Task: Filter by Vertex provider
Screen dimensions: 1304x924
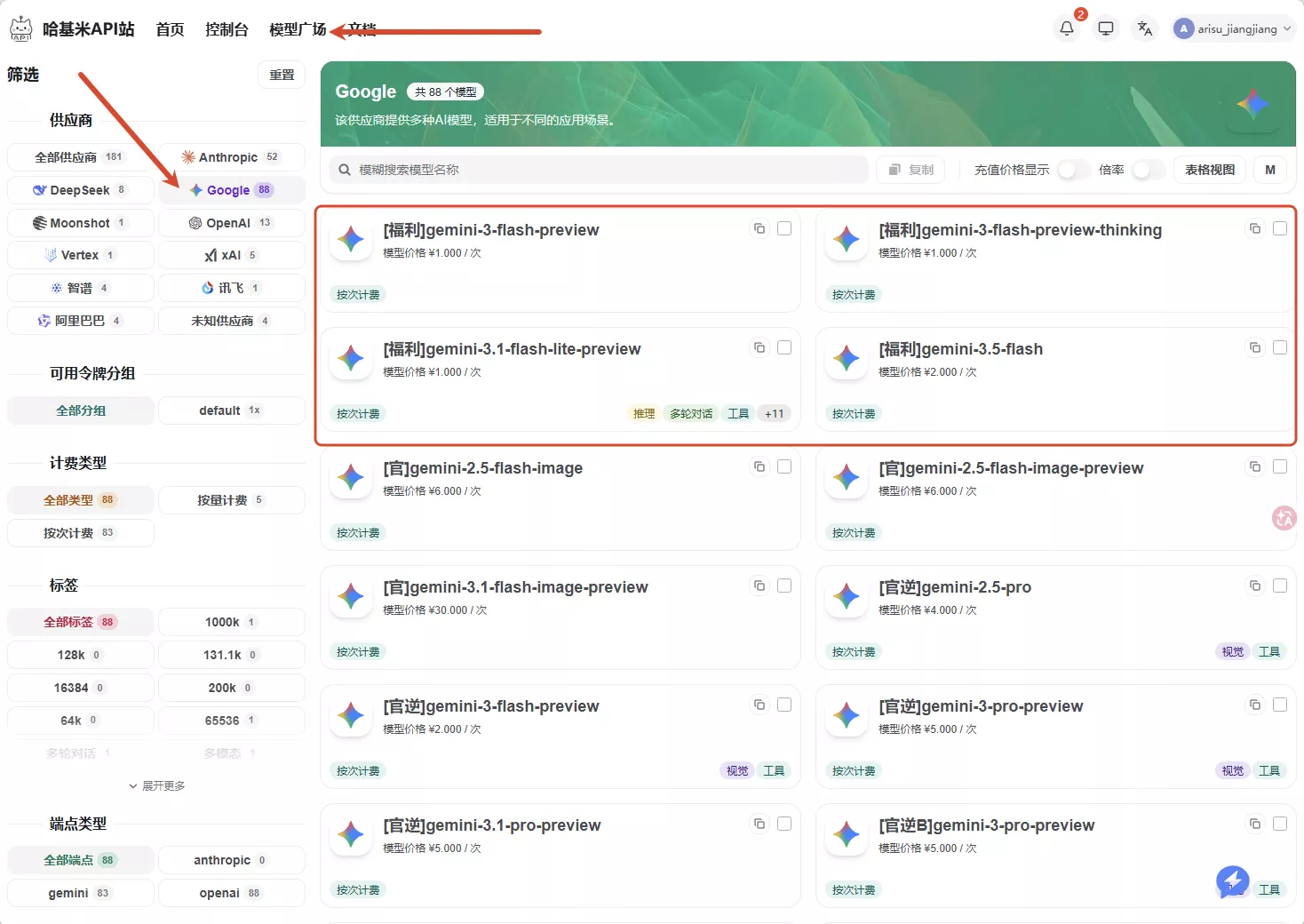Action: (81, 255)
